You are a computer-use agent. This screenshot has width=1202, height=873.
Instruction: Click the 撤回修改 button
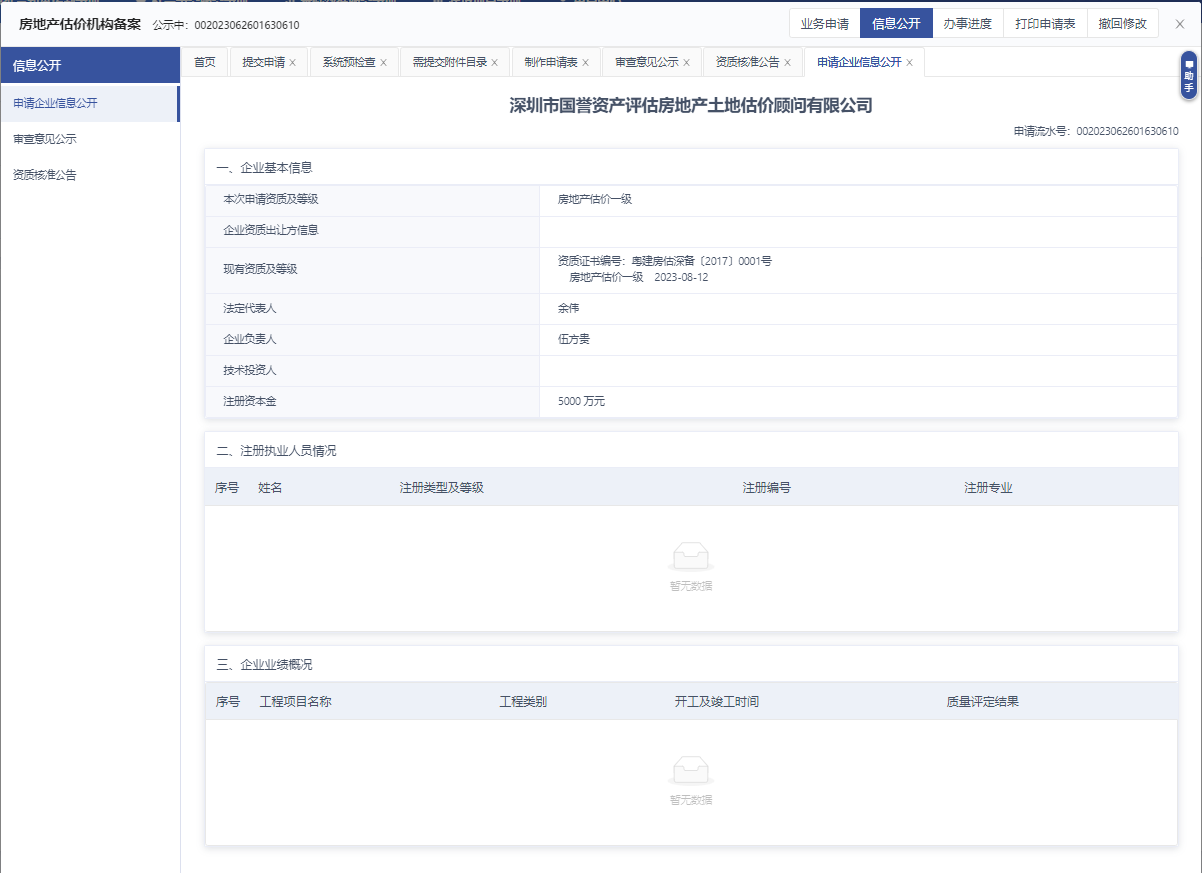tap(1122, 24)
